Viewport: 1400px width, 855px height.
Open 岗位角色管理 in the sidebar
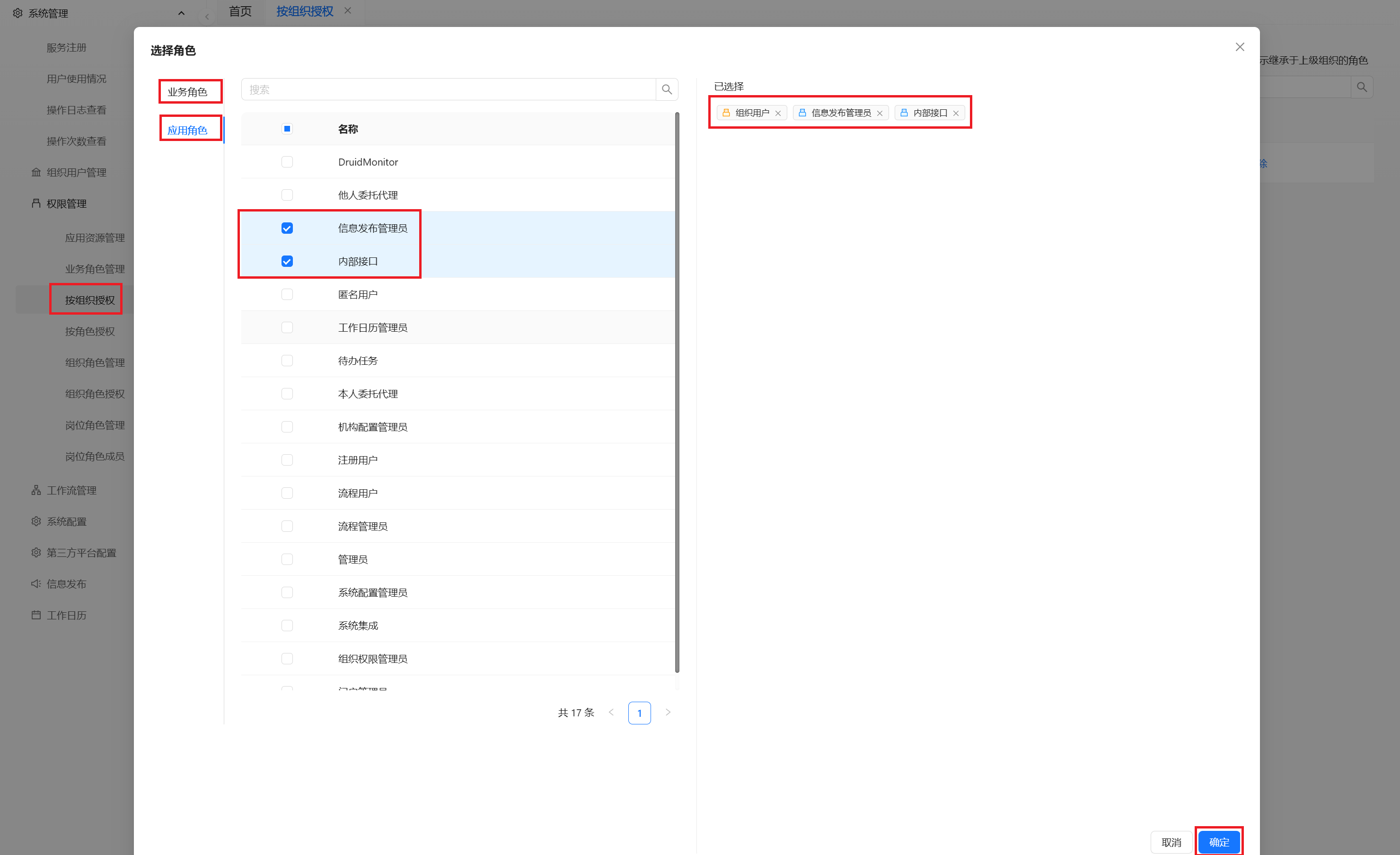tap(95, 425)
